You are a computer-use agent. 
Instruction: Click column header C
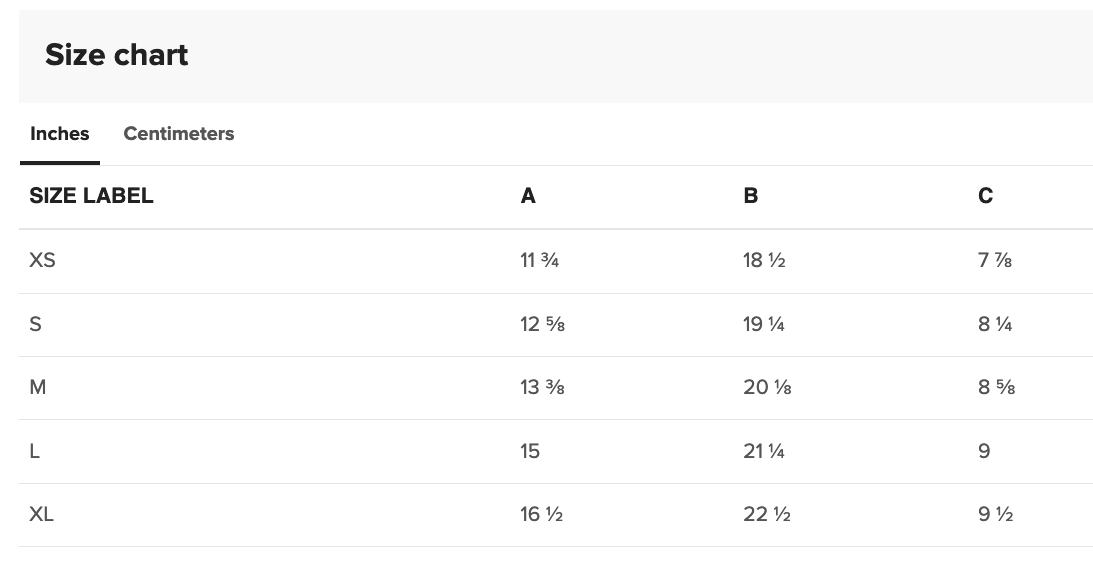pyautogui.click(x=985, y=196)
